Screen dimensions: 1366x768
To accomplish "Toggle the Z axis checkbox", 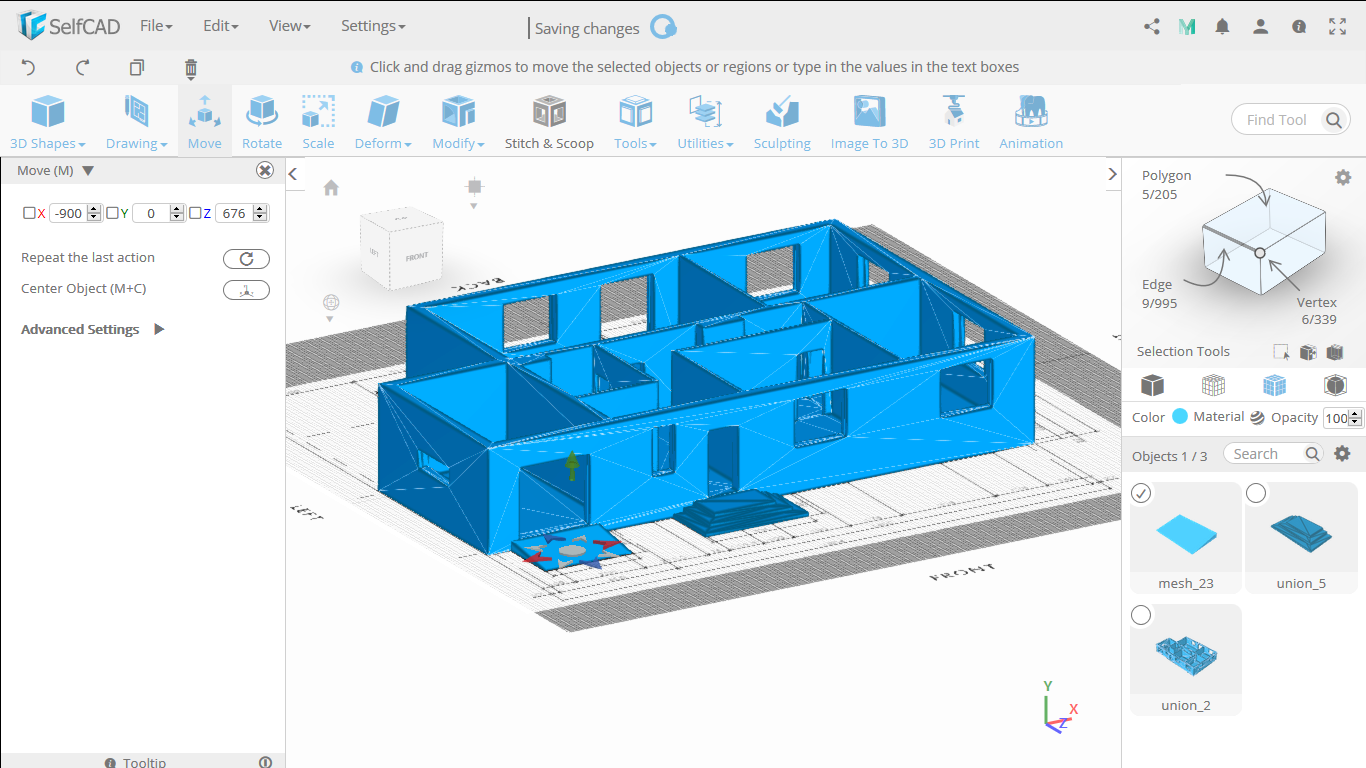I will (x=195, y=213).
